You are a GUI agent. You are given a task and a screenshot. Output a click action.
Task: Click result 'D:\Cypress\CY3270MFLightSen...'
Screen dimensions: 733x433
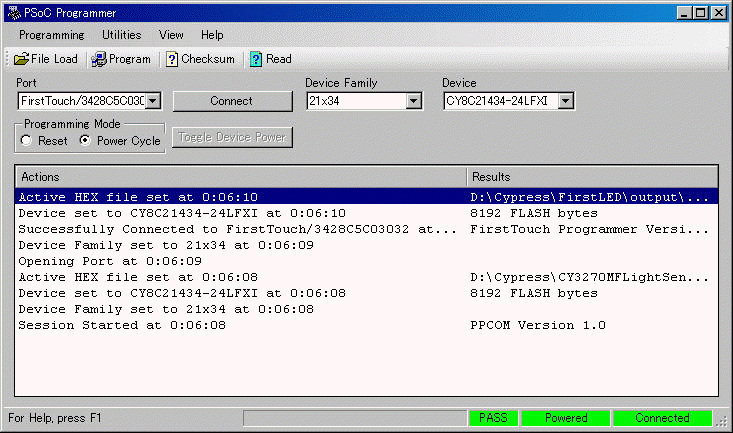pos(589,277)
